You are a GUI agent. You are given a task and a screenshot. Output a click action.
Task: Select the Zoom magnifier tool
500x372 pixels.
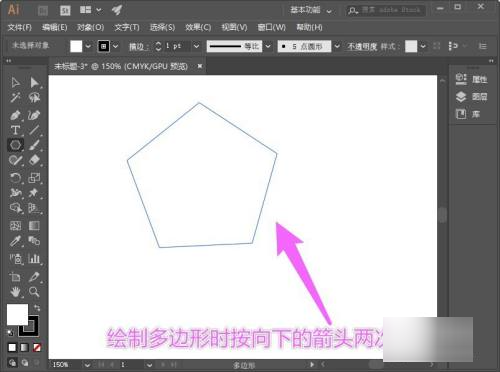point(34,292)
